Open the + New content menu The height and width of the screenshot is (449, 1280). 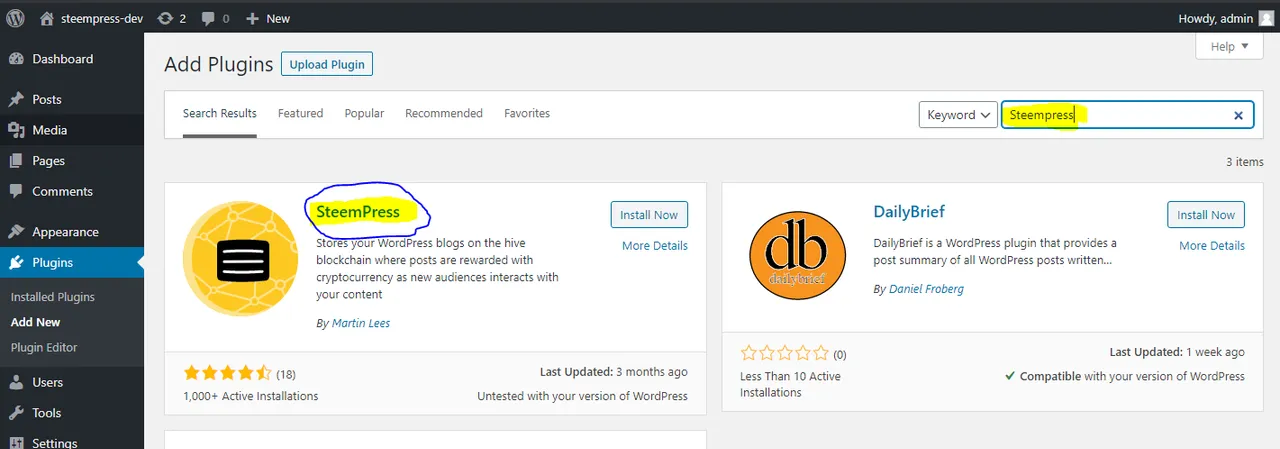267,18
